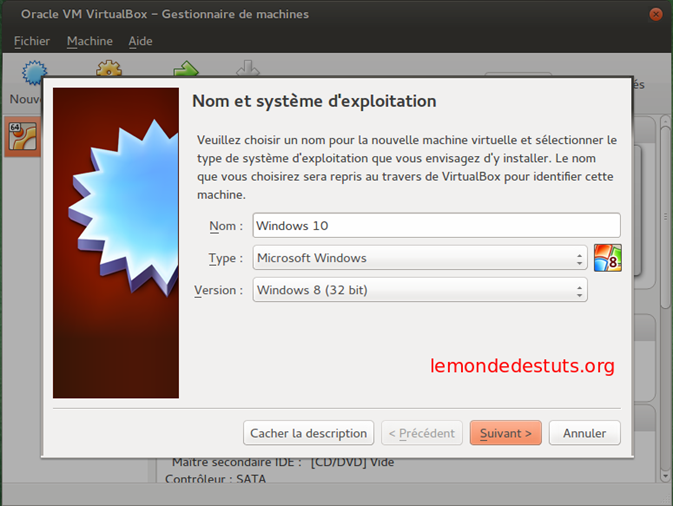Click the Cacher la description button
Screen dimensions: 673x506
(x=308, y=433)
